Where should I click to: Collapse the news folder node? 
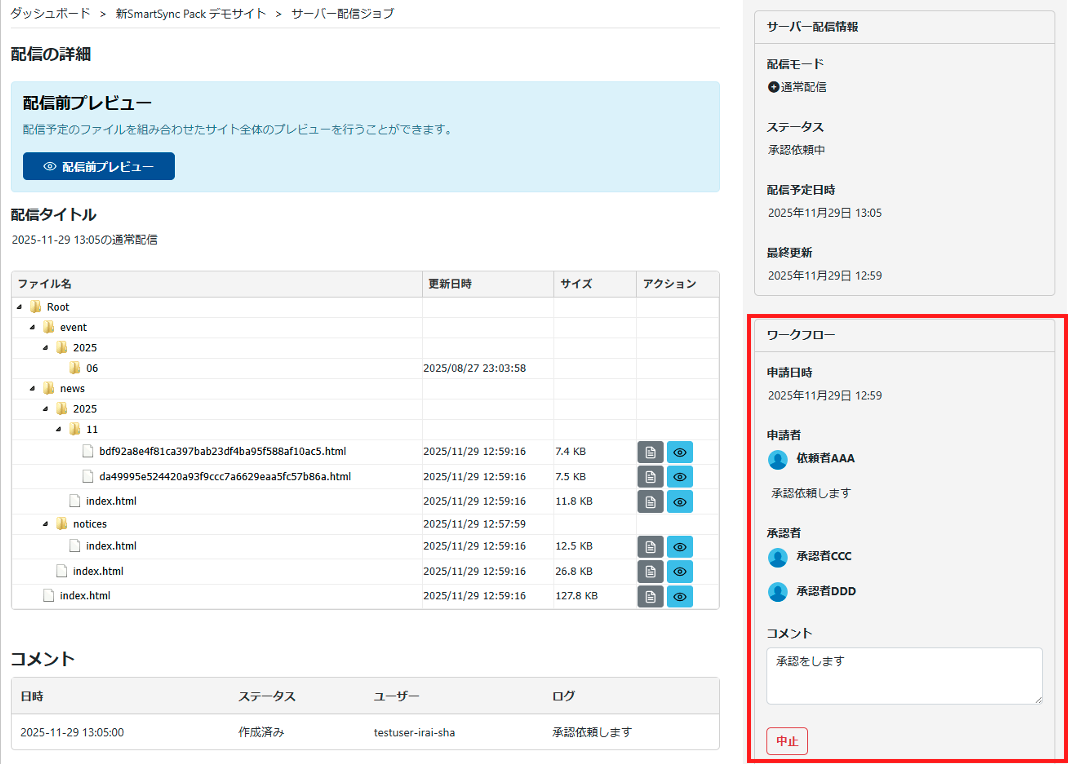[33, 388]
